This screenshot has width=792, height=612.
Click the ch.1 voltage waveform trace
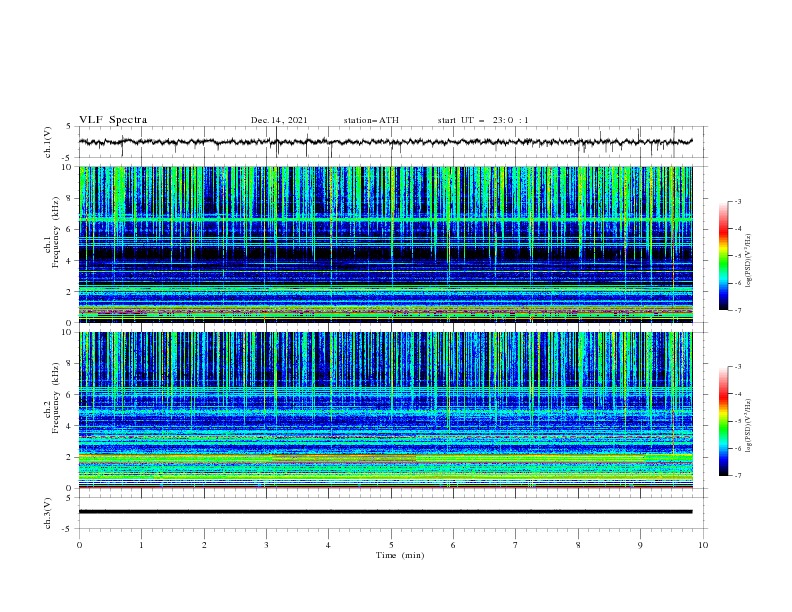tap(385, 142)
